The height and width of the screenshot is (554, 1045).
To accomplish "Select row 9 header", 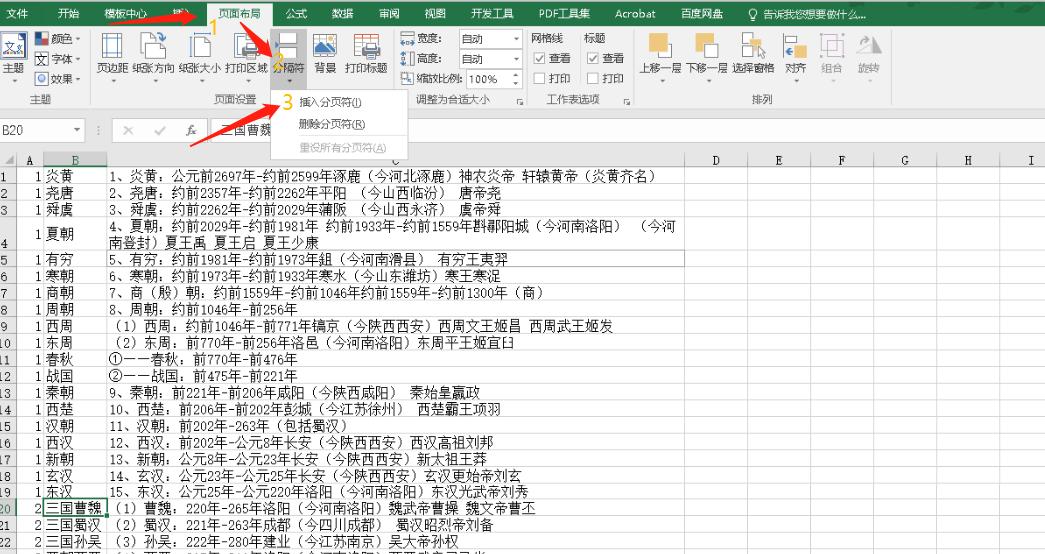I will [8, 327].
